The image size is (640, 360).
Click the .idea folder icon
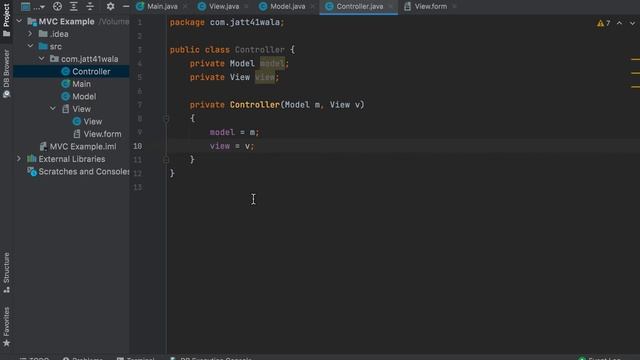(43, 34)
